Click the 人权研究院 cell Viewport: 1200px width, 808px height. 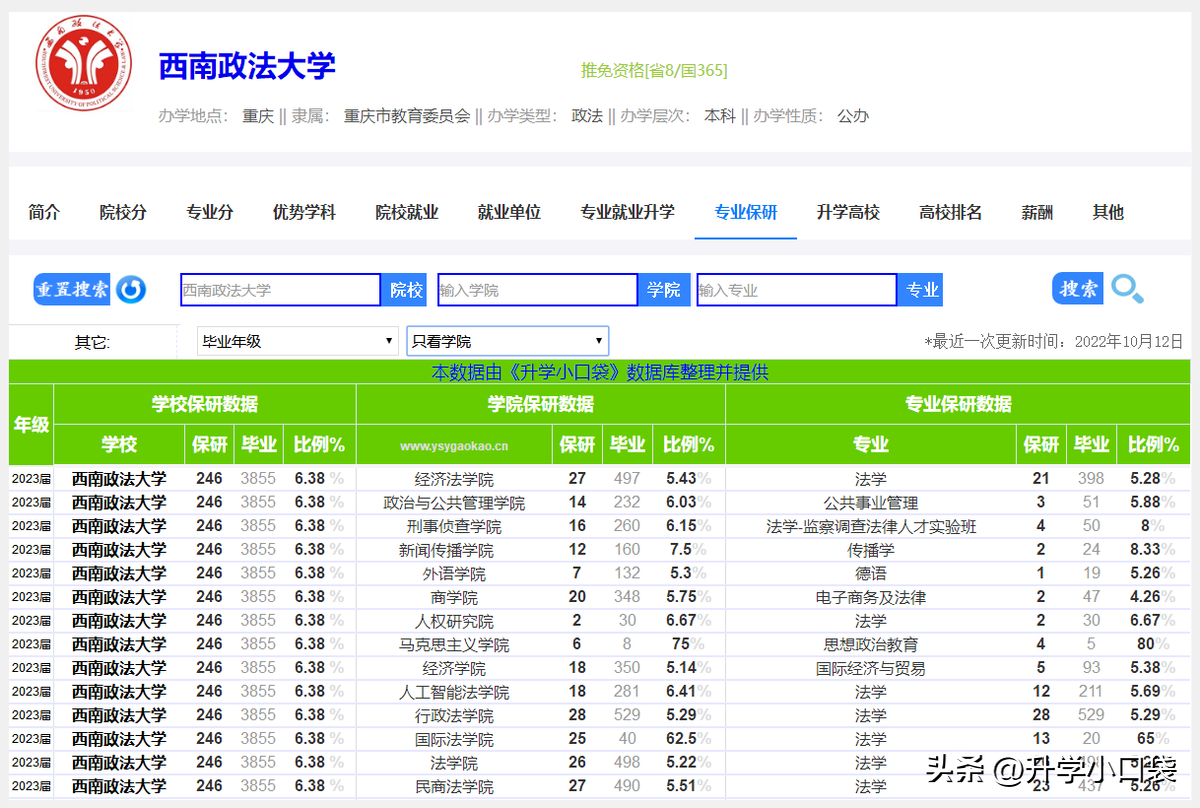[x=454, y=621]
